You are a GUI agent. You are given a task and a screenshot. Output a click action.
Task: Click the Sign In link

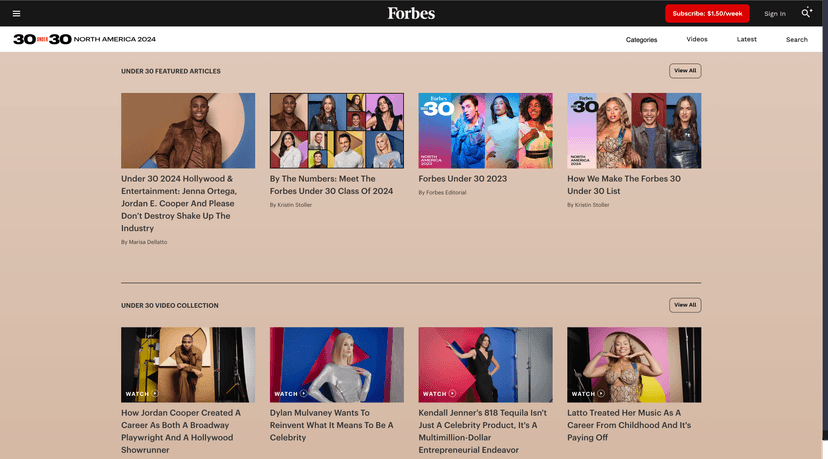pyautogui.click(x=774, y=14)
